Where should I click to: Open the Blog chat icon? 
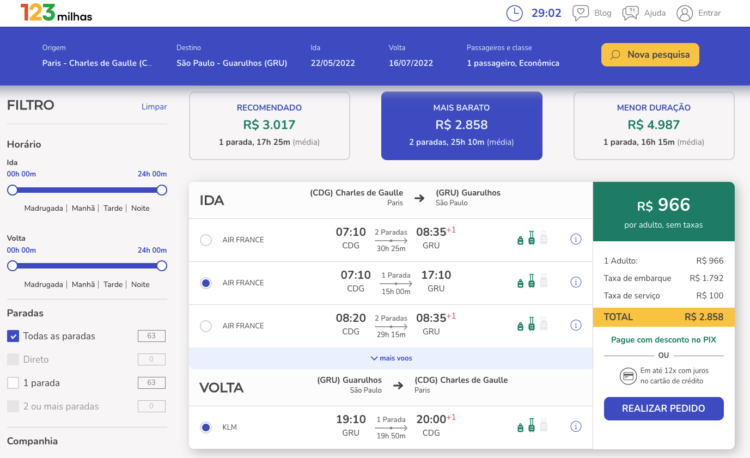[579, 13]
